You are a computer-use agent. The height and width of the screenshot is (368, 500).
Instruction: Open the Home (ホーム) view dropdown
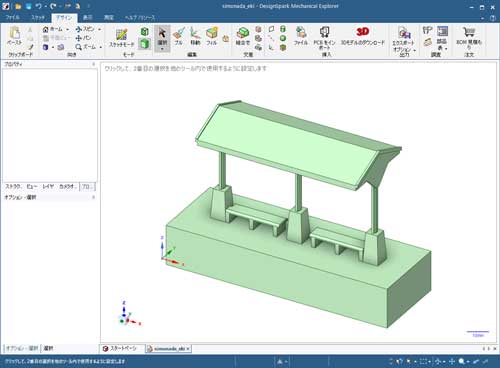(67, 29)
